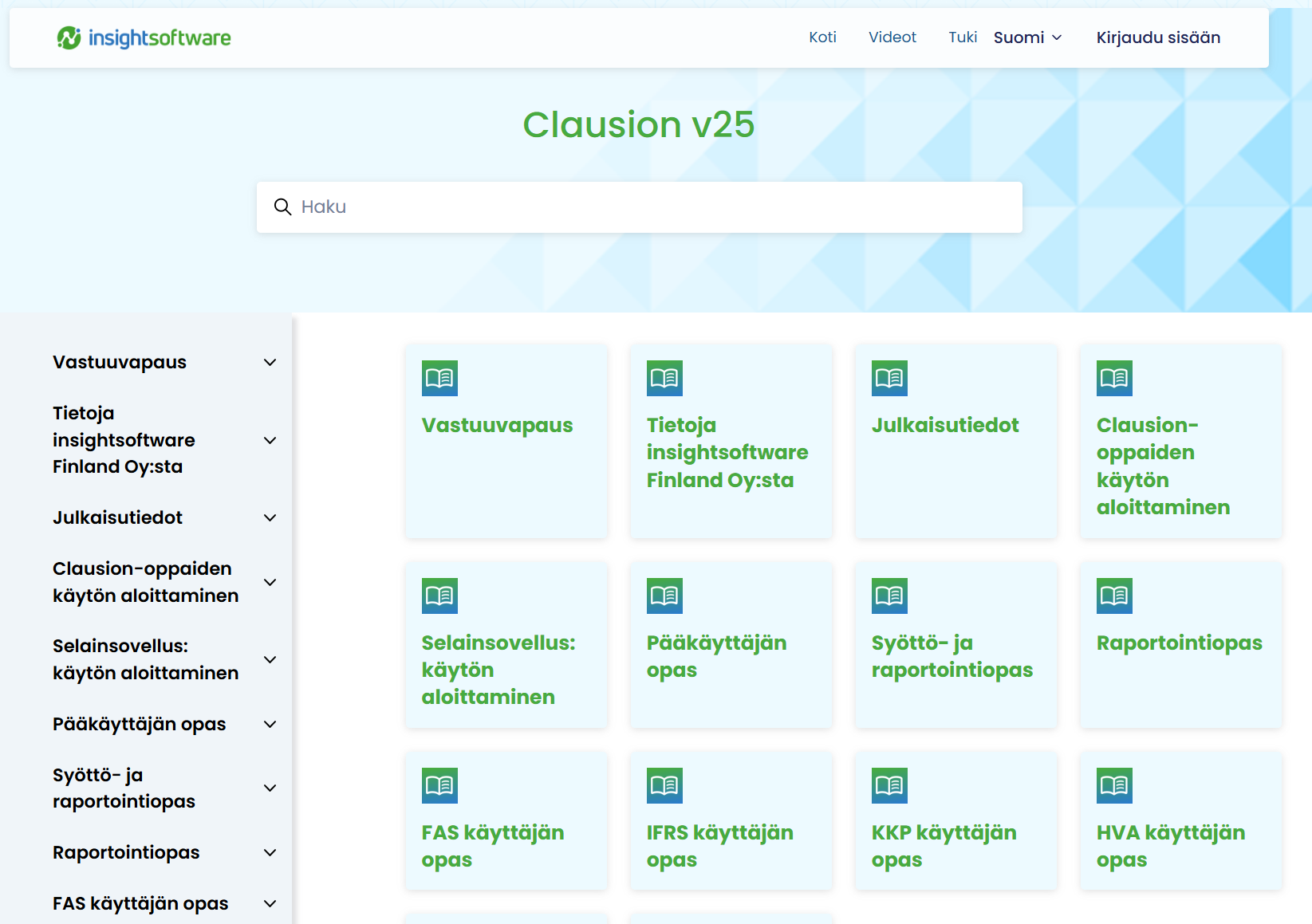Click book icon on Tietoja insightsoftware card
Screen dimensions: 1312x924
tap(664, 378)
